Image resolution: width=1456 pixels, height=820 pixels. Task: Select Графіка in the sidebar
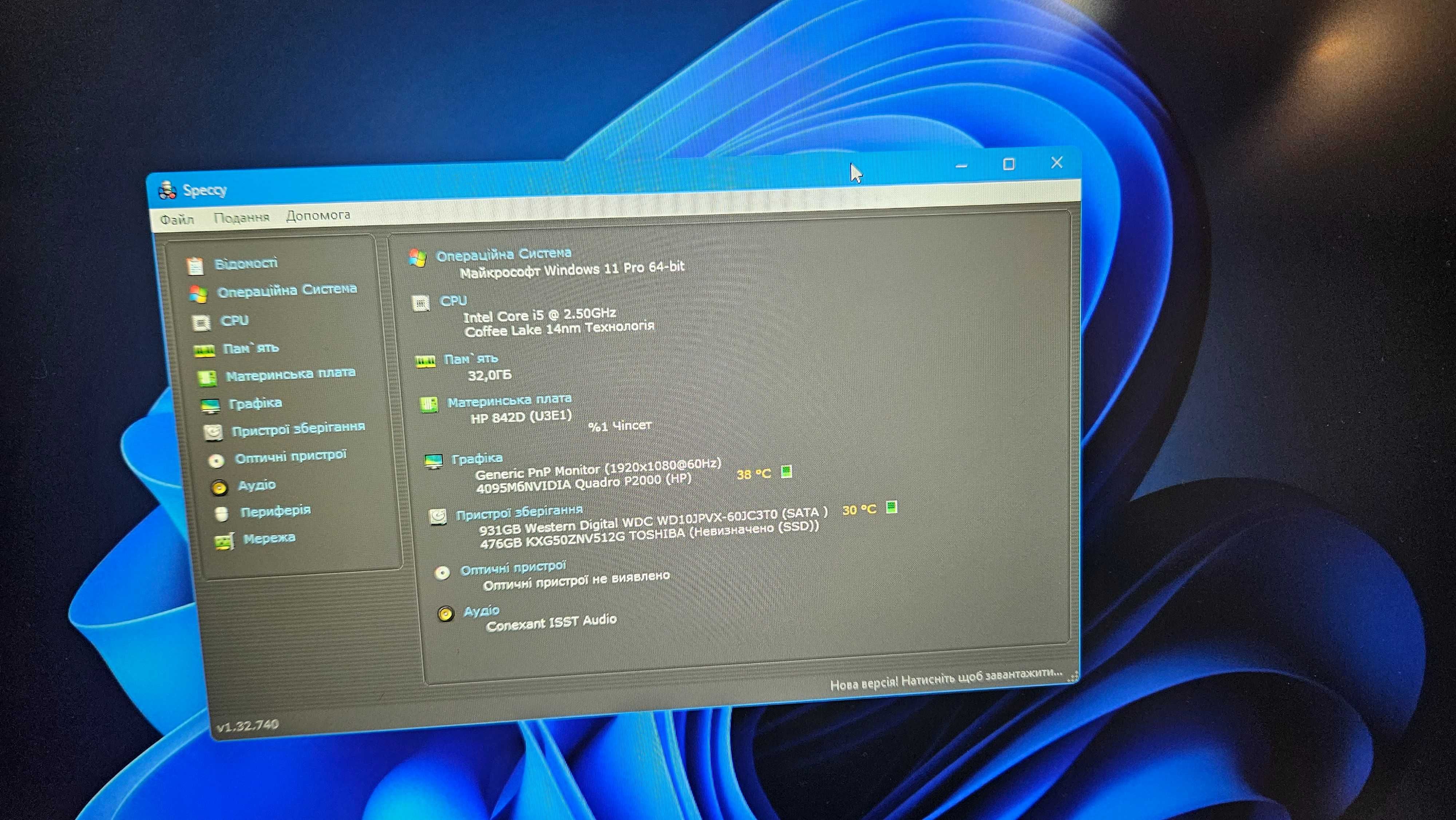pos(256,403)
